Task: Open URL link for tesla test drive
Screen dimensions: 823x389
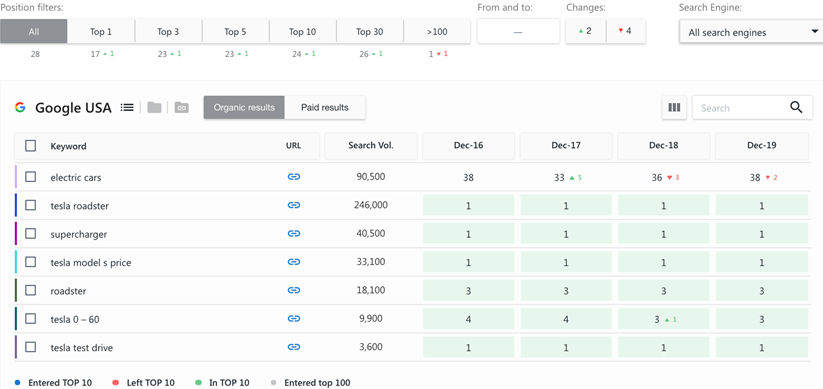Action: click(x=294, y=347)
